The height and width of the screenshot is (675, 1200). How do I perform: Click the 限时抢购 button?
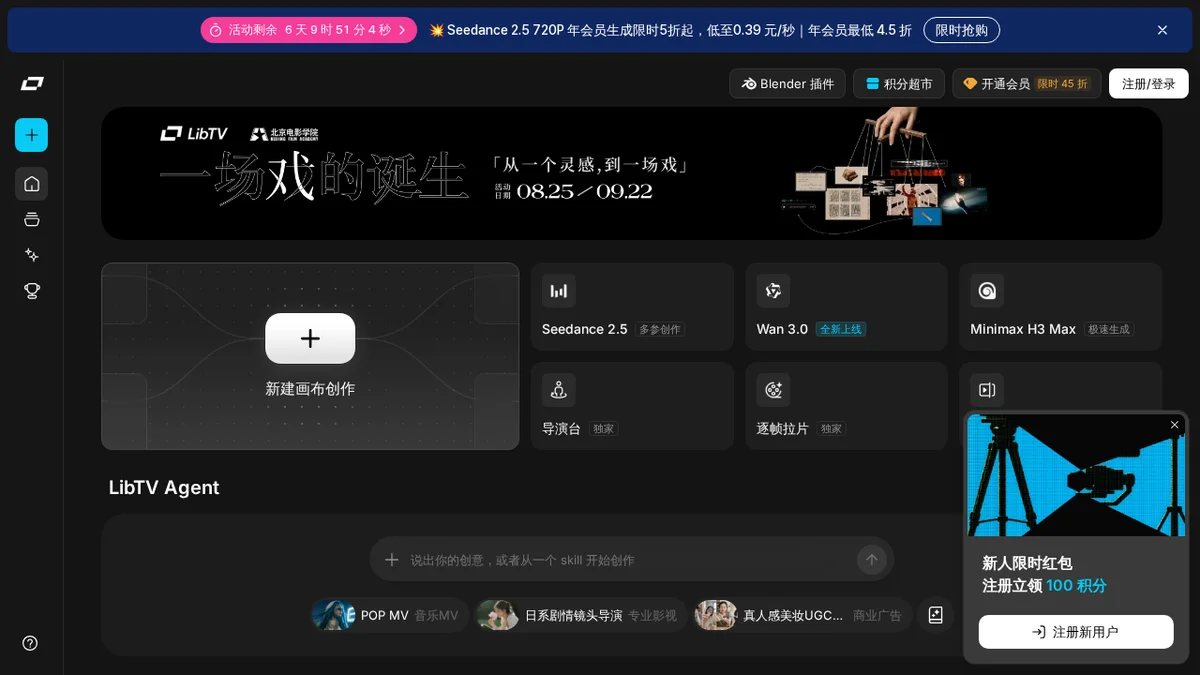pos(961,30)
